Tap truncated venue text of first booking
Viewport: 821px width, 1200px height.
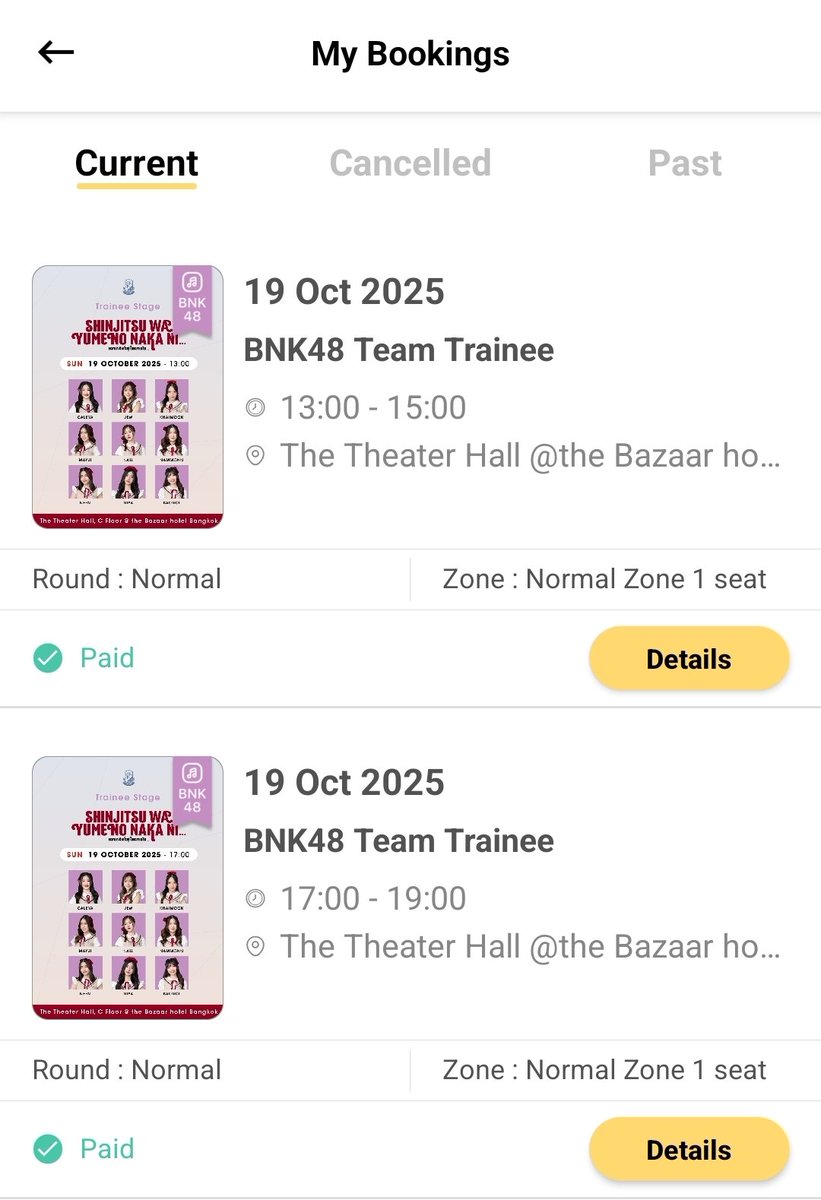(530, 456)
